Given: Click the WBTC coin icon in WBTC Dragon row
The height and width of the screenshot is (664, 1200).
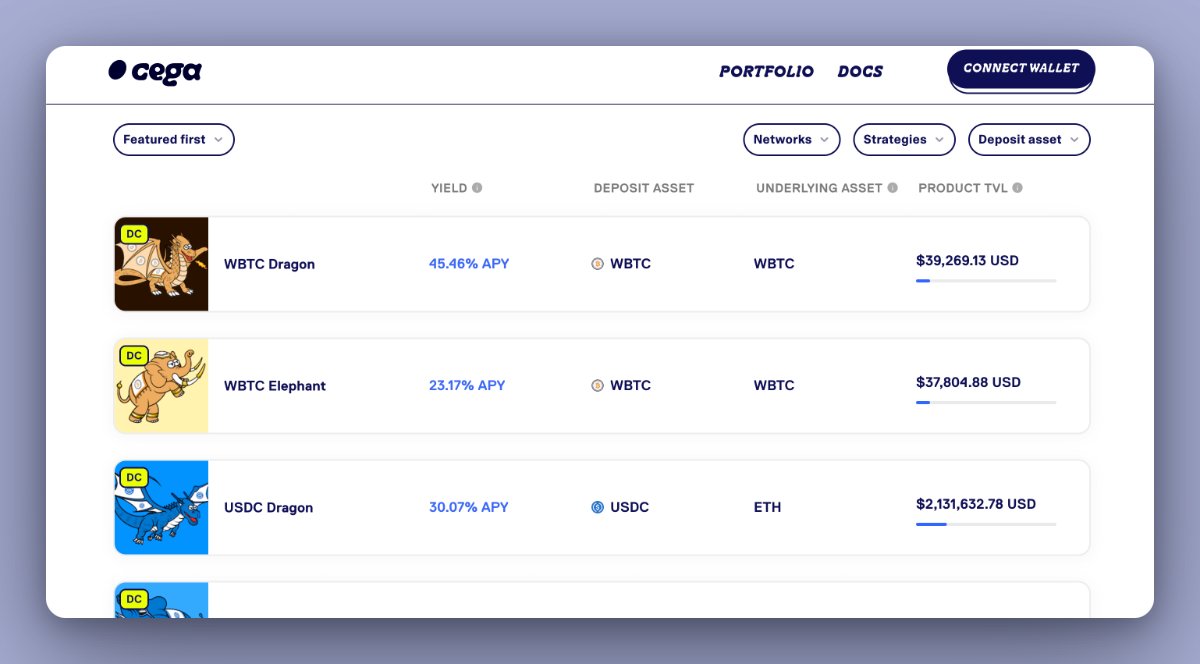Looking at the screenshot, I should coord(597,264).
